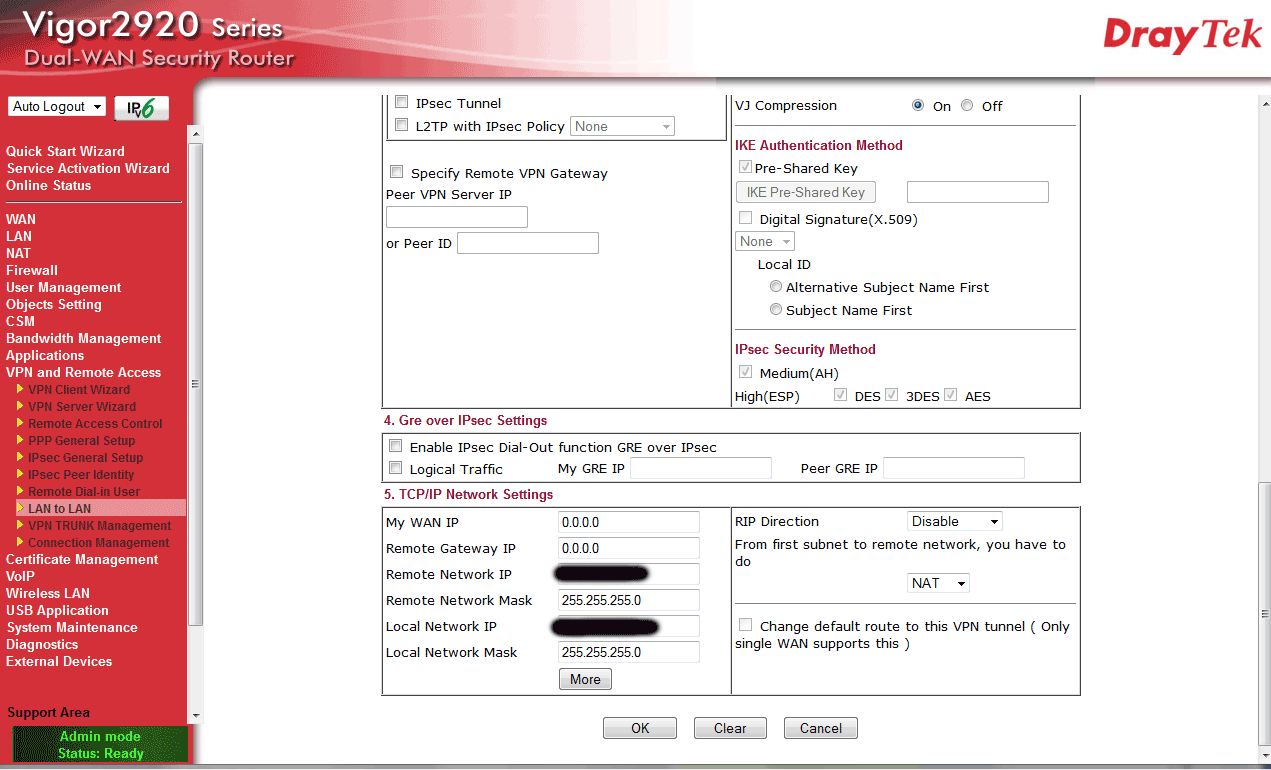Toggle the Pre-Shared Key checkbox
Viewport: 1271px width, 770px height.
[x=745, y=167]
